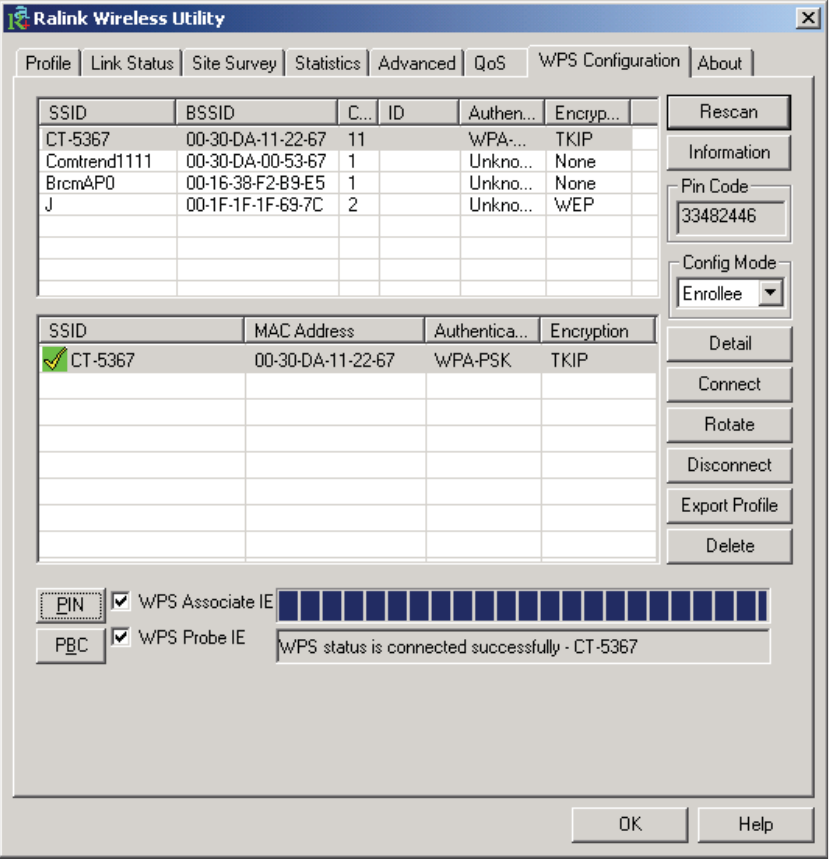
Task: Click the MAC Address column header
Action: [334, 331]
